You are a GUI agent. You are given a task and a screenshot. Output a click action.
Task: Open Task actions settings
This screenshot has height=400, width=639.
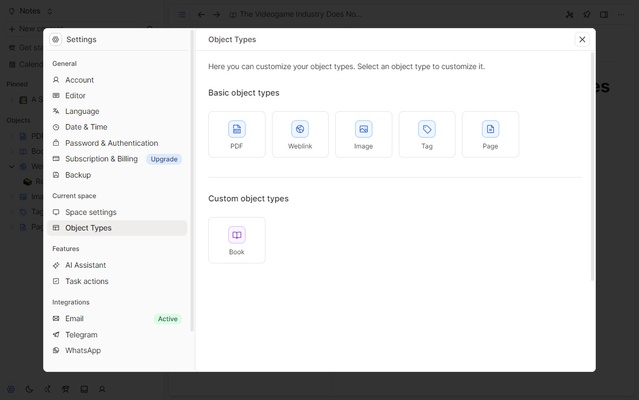point(117,281)
